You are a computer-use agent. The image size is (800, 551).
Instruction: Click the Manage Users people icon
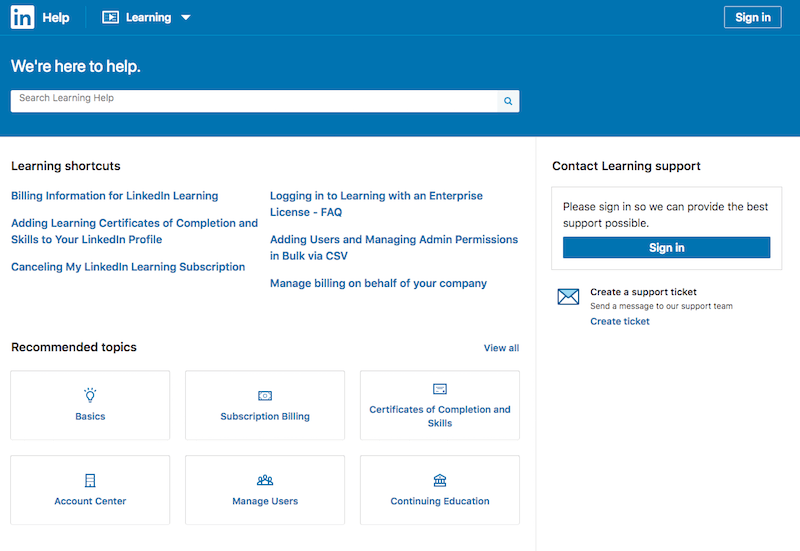click(265, 480)
